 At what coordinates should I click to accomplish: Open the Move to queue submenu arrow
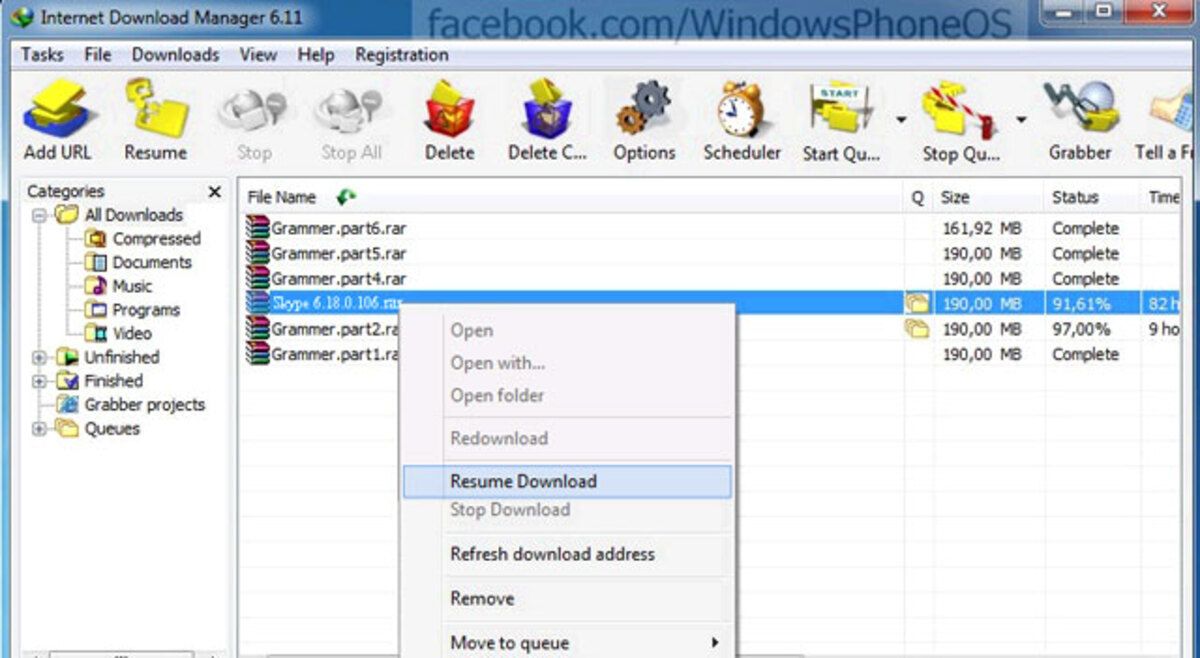(x=715, y=642)
